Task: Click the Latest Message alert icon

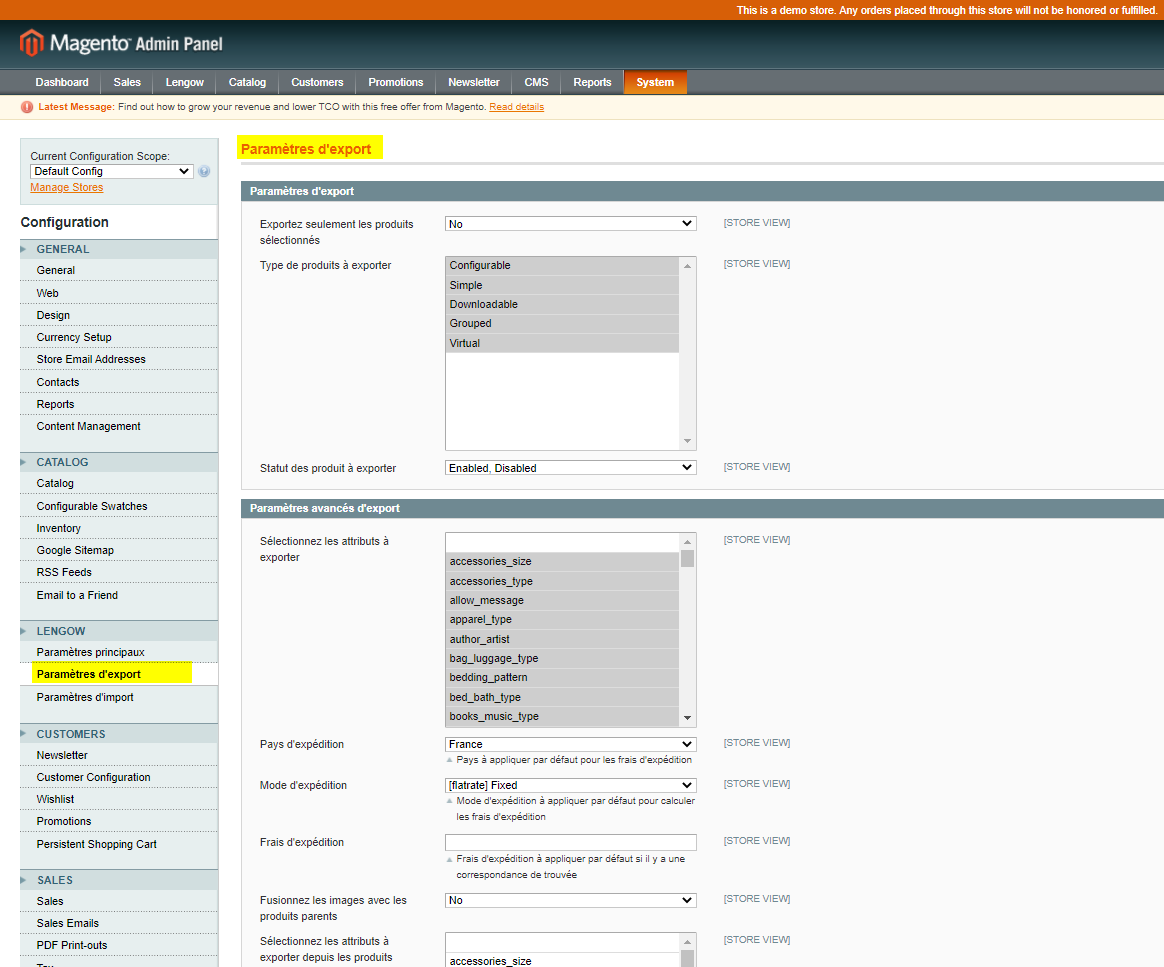Action: (x=27, y=107)
